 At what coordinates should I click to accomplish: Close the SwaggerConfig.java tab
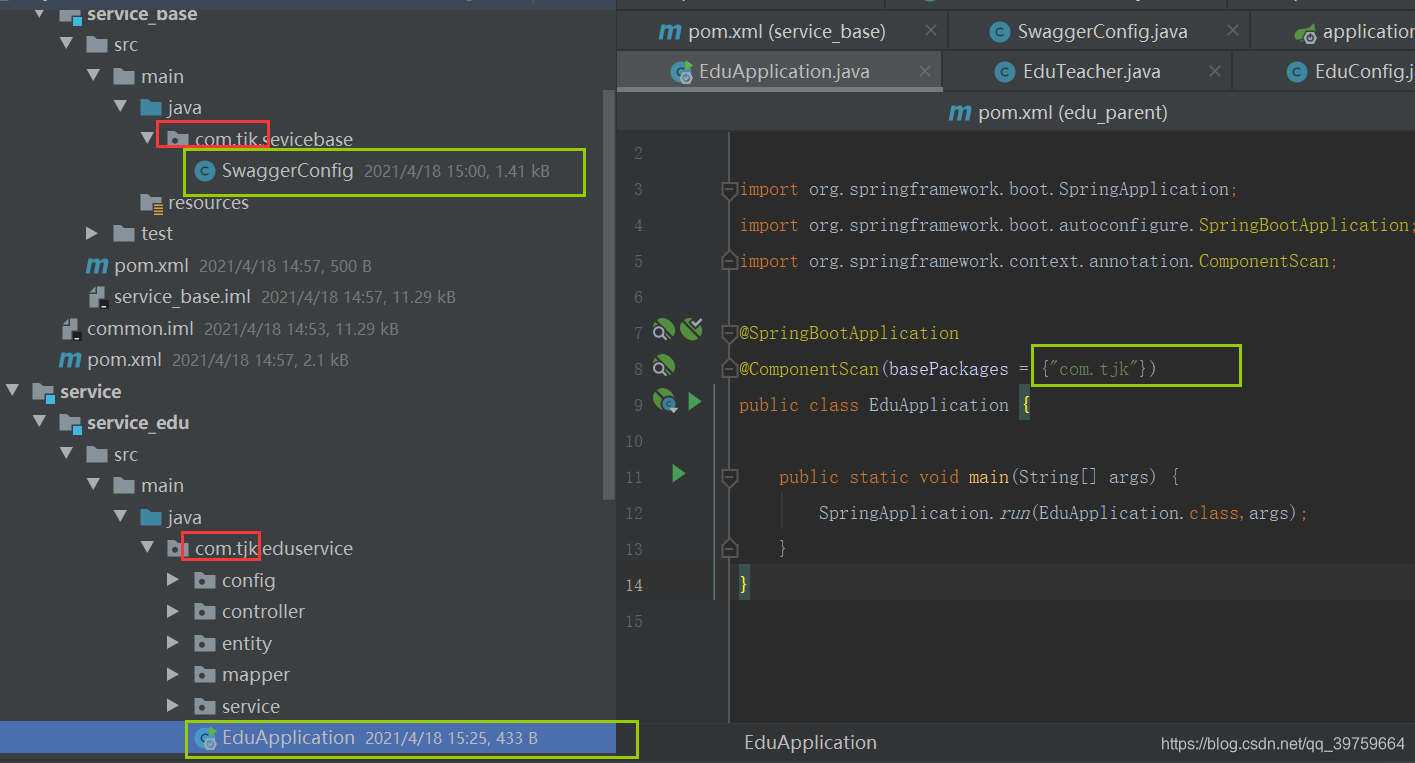click(1232, 31)
